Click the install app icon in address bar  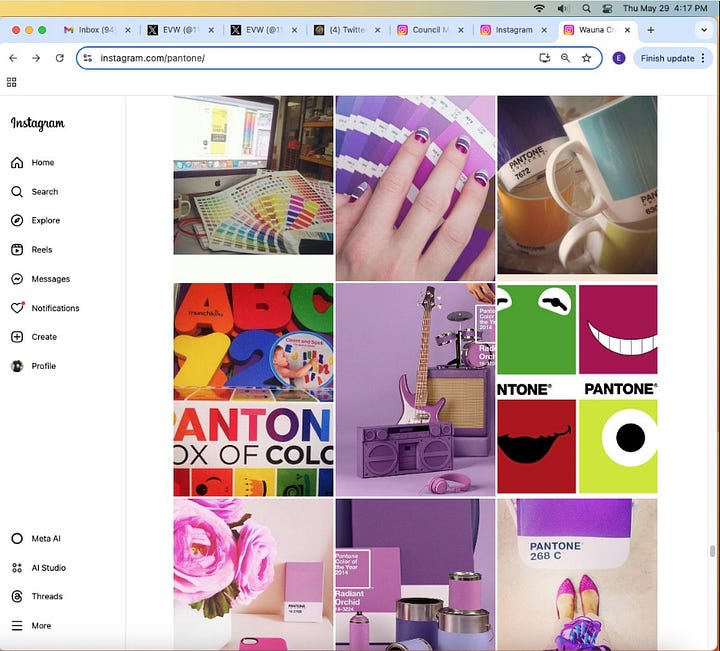click(545, 58)
